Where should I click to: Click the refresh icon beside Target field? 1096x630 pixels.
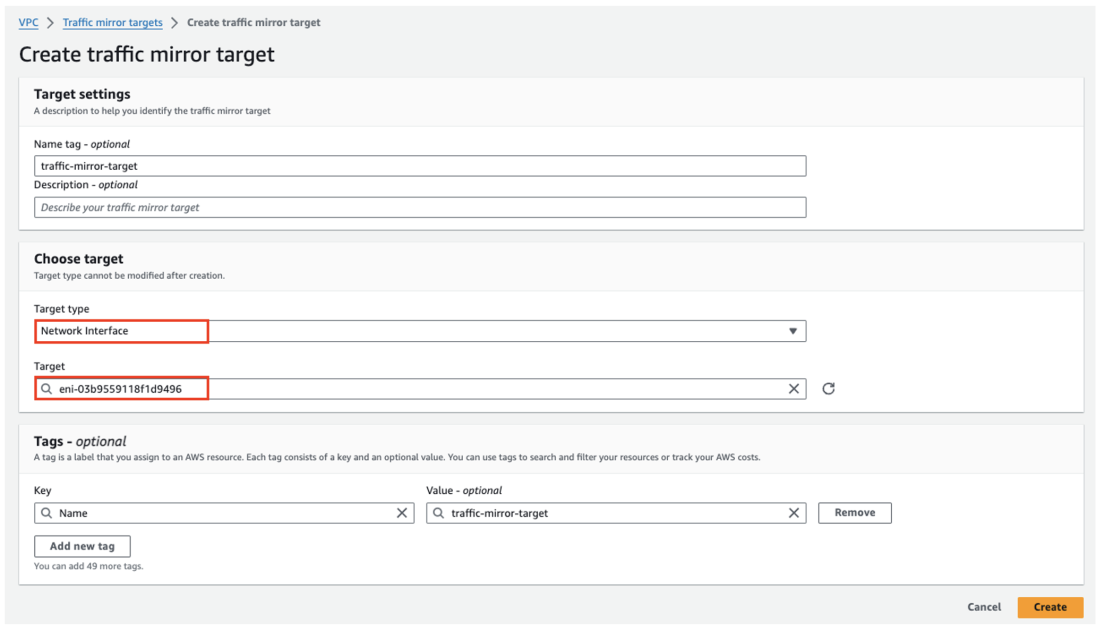pyautogui.click(x=828, y=389)
